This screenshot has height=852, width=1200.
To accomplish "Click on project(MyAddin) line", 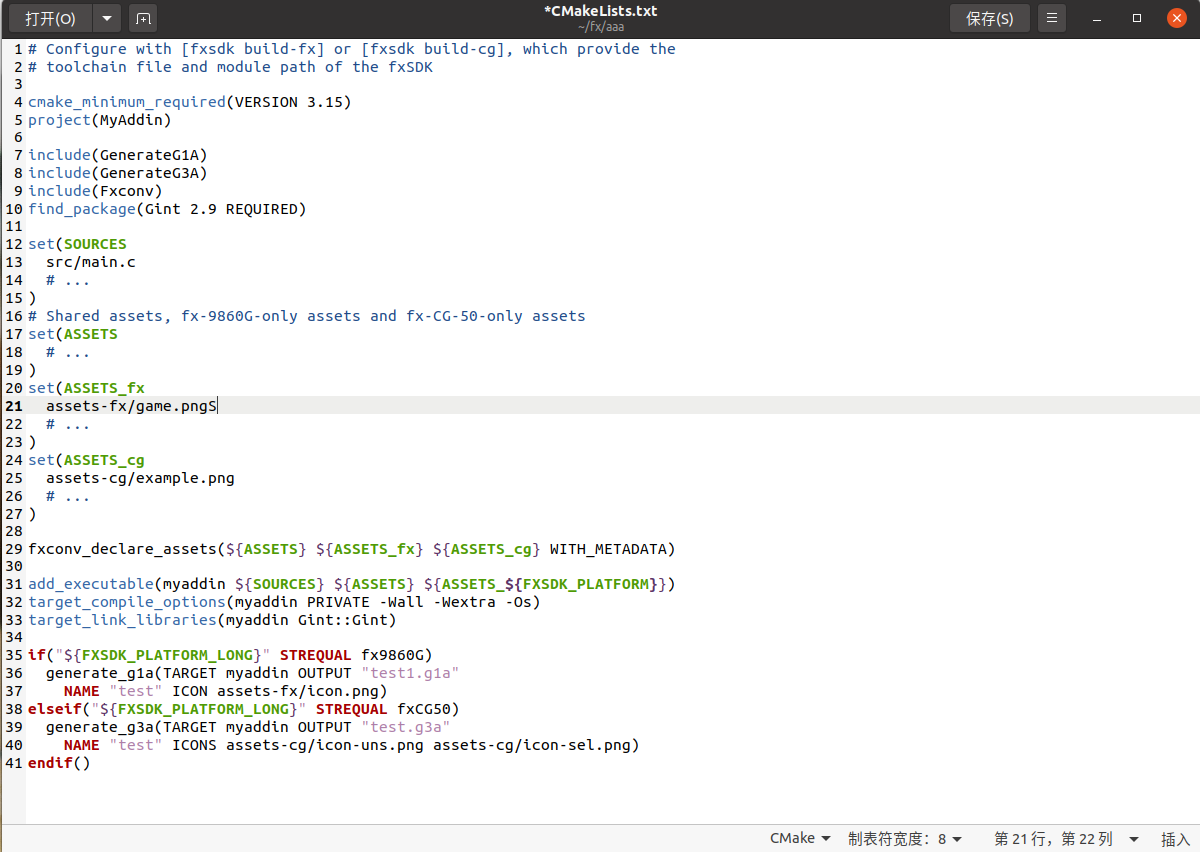I will tap(100, 120).
